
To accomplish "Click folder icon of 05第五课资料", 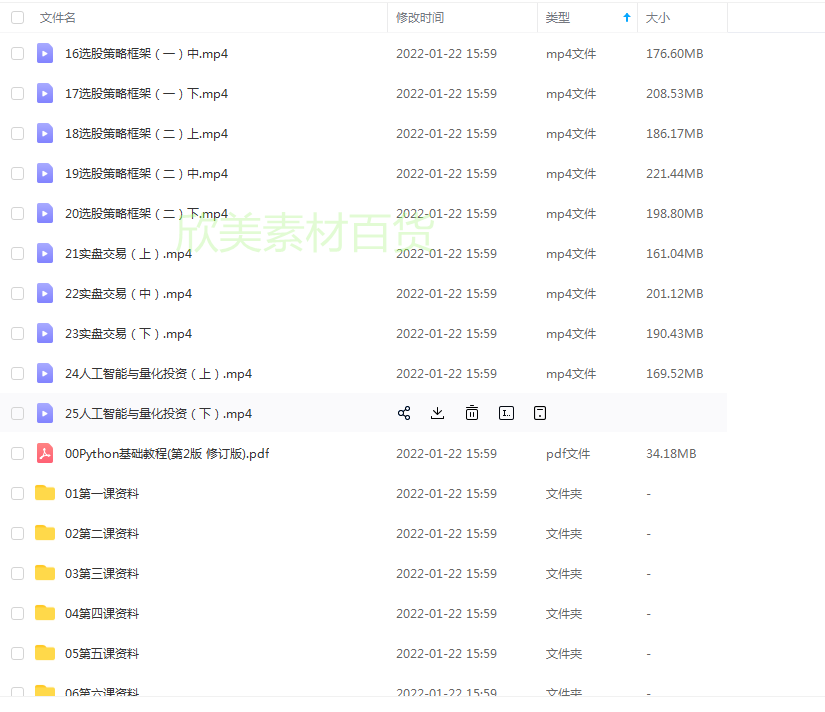I will (45, 653).
